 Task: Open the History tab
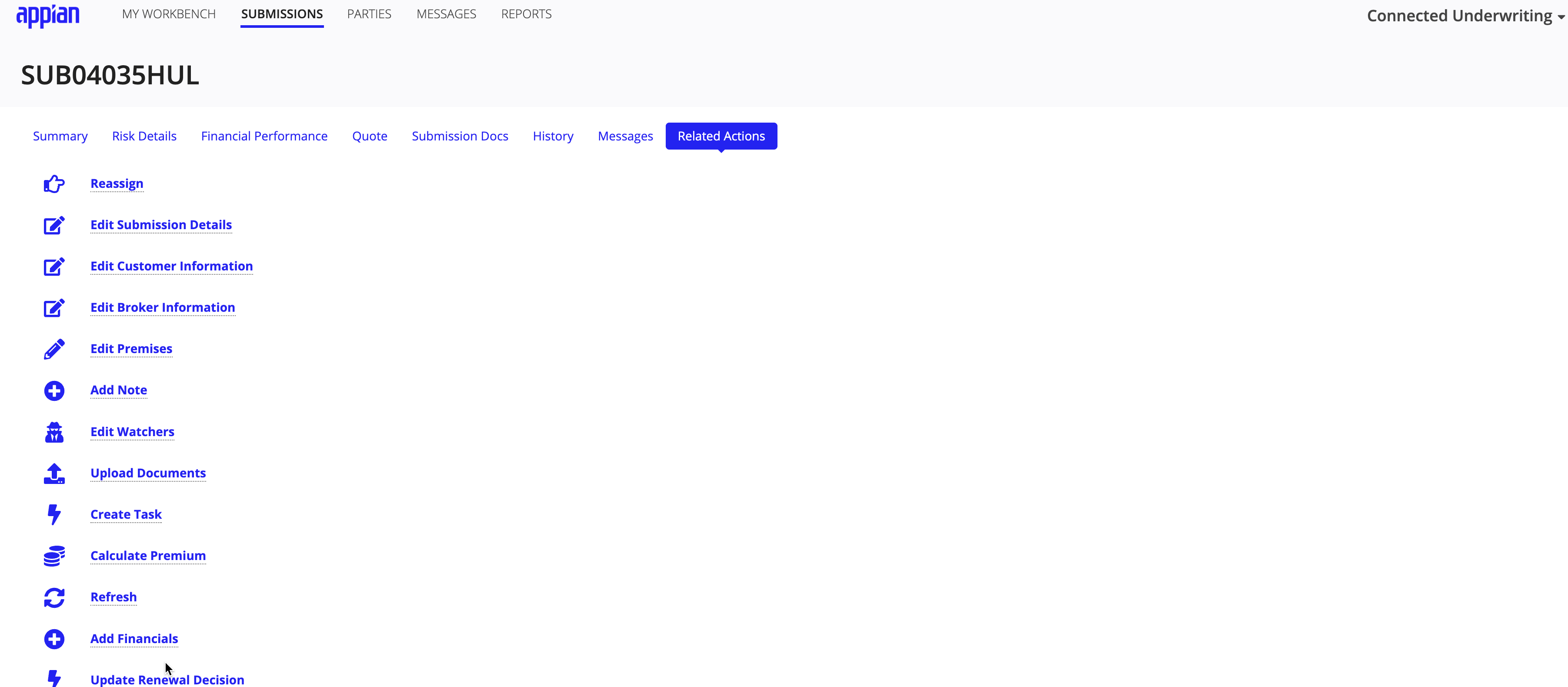point(553,136)
